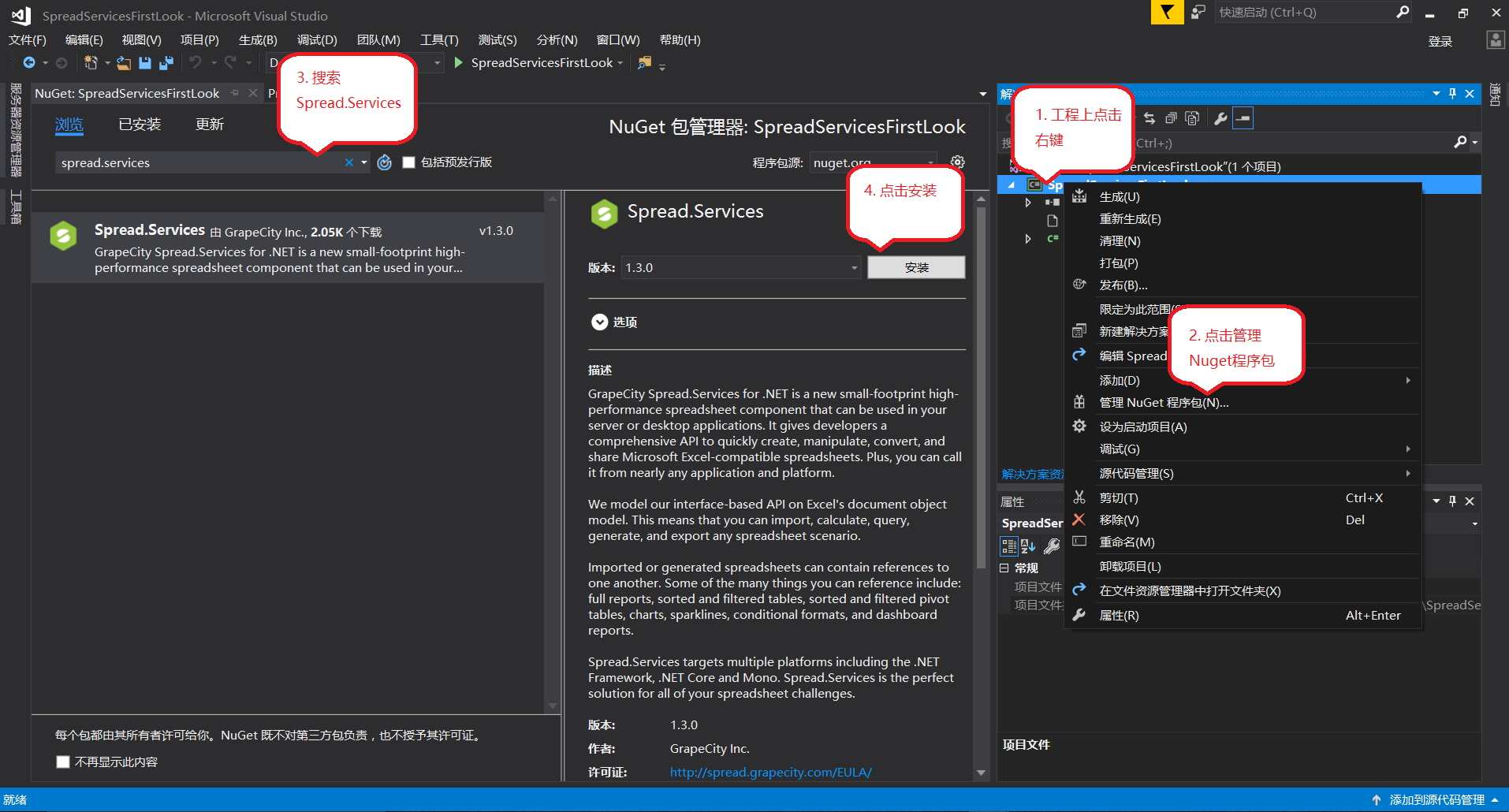Collapse the 选项 section in package details
This screenshot has width=1509, height=812.
[601, 322]
